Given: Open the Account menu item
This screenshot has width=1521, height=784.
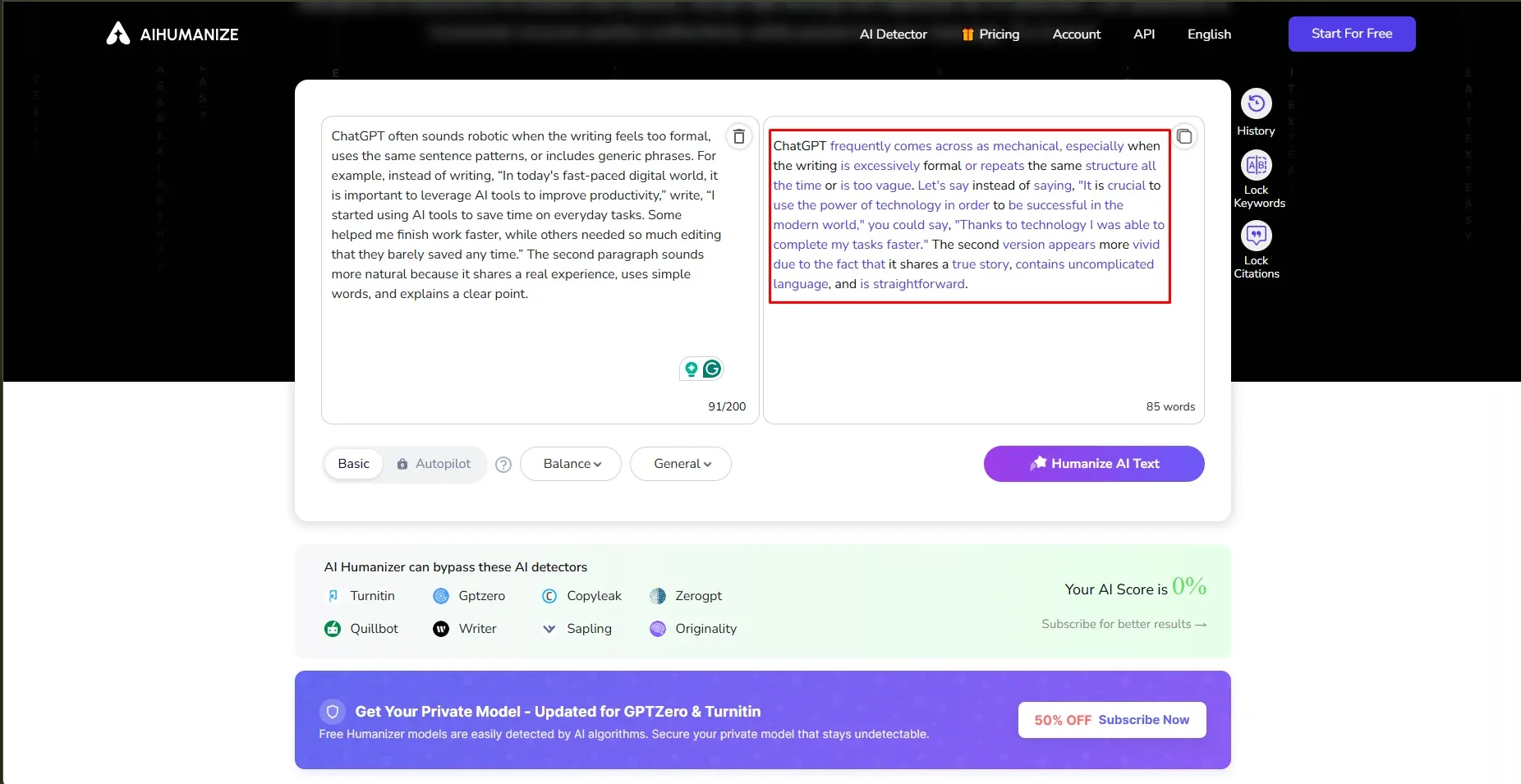Looking at the screenshot, I should 1077,34.
